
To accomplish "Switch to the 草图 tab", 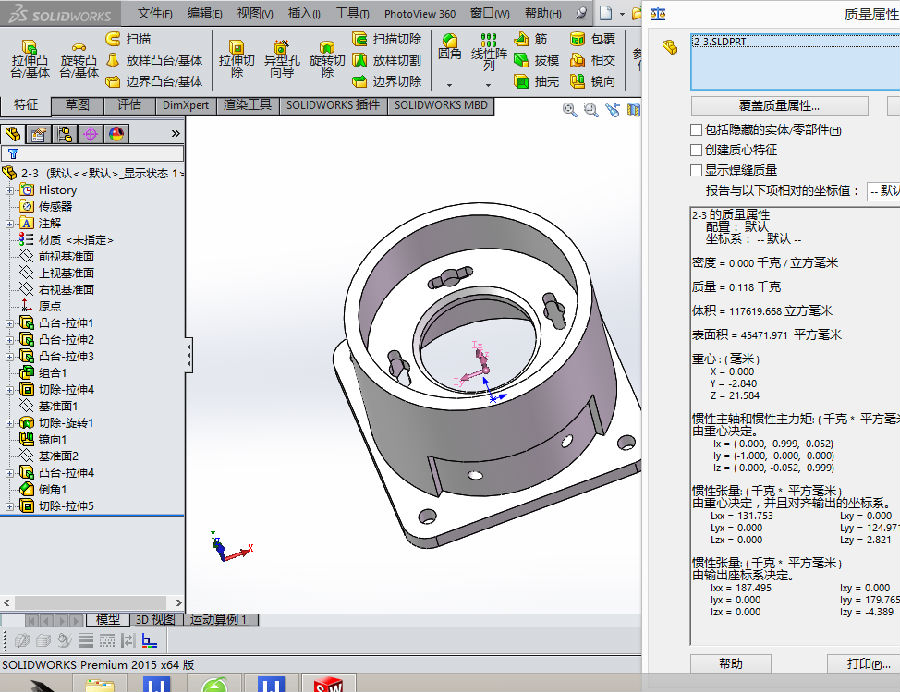I will pyautogui.click(x=77, y=105).
